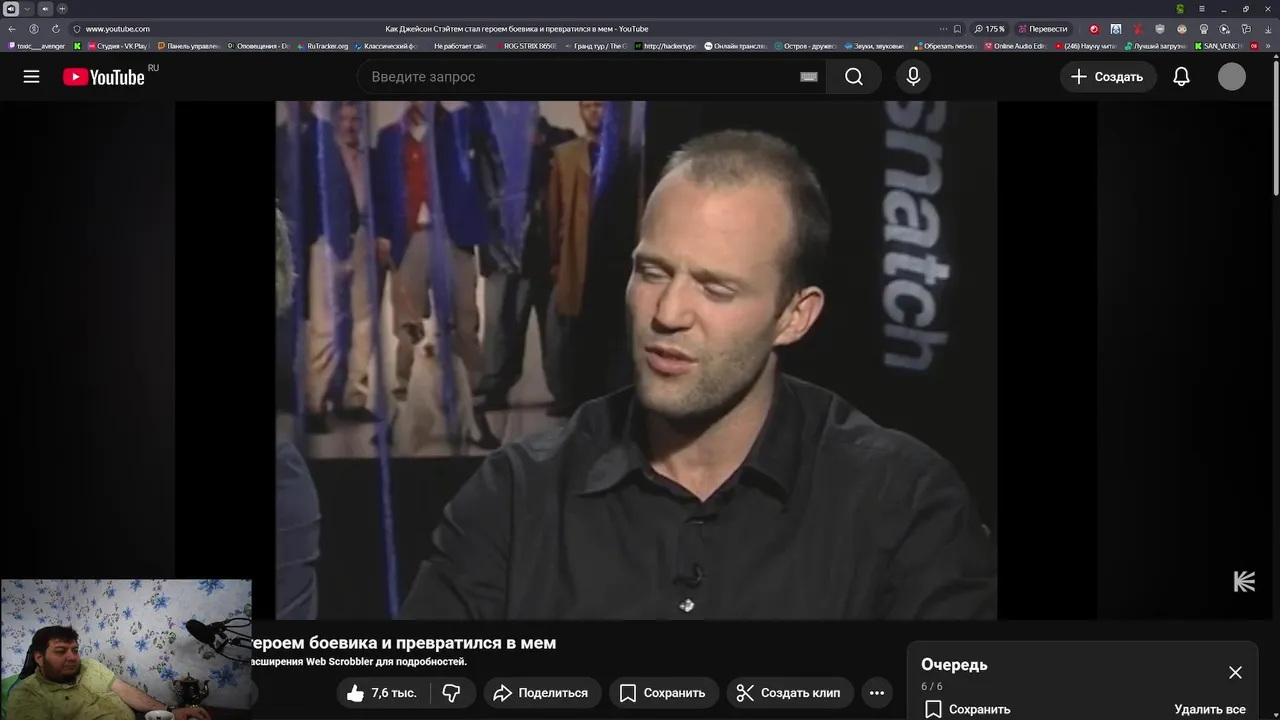Go to the YouTube home logo
This screenshot has height=720, width=1280.
click(x=104, y=77)
